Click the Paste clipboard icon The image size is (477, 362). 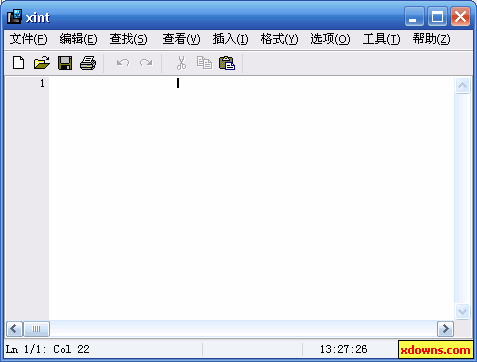227,63
